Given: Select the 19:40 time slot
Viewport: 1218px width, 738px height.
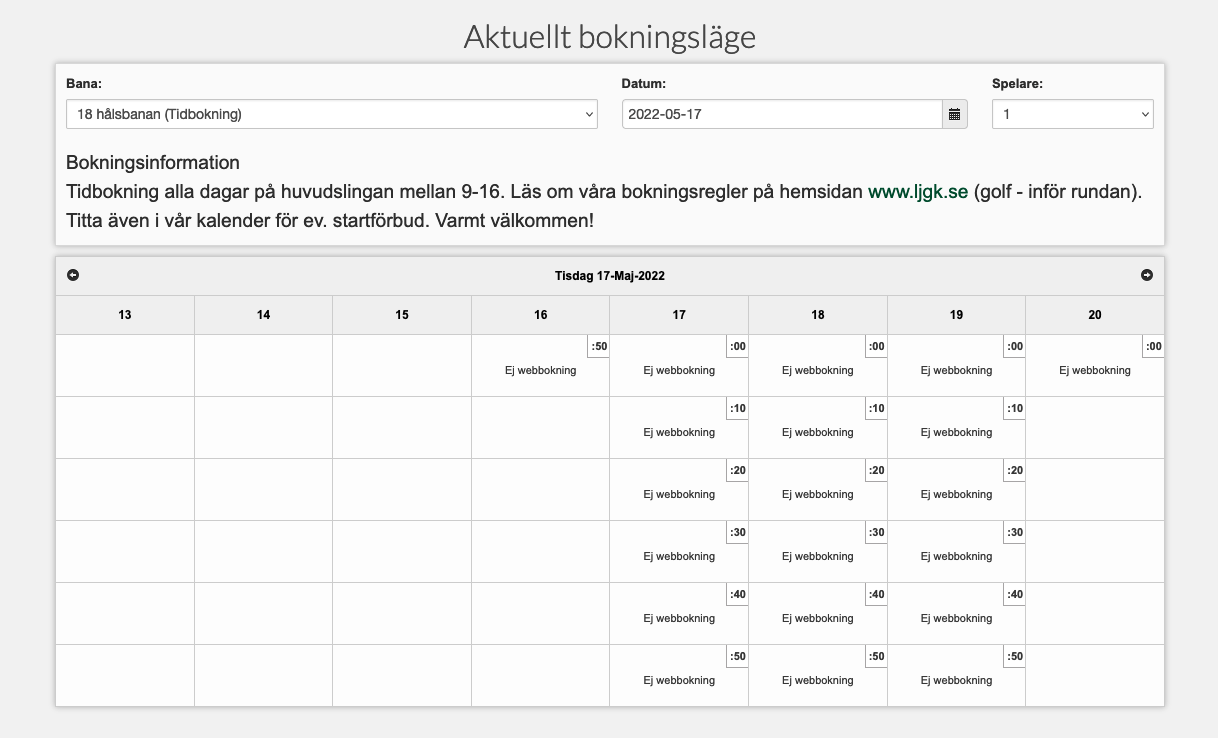Looking at the screenshot, I should (957, 614).
